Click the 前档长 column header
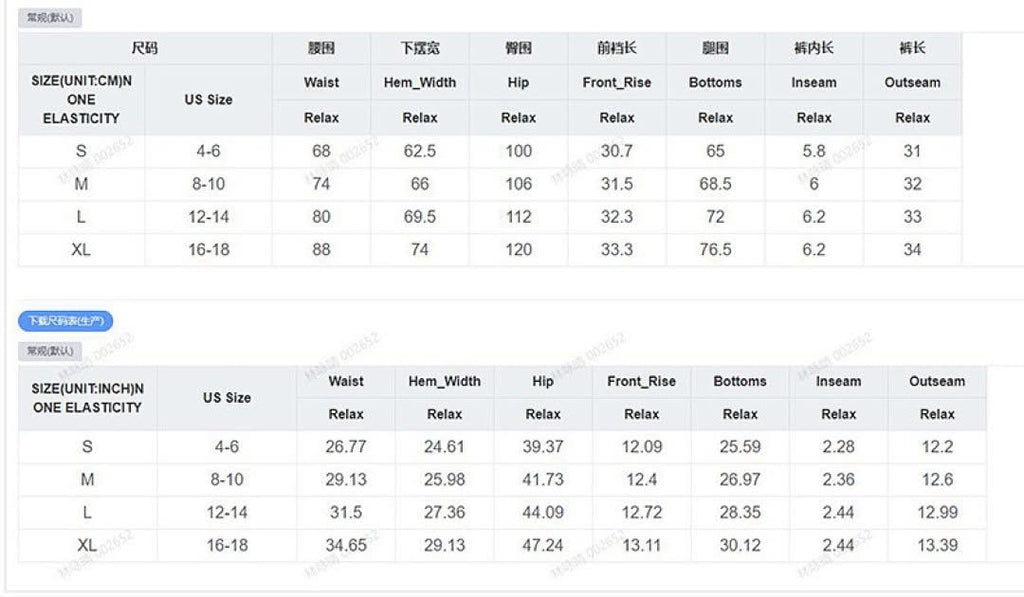This screenshot has height=597, width=1024. [x=617, y=48]
